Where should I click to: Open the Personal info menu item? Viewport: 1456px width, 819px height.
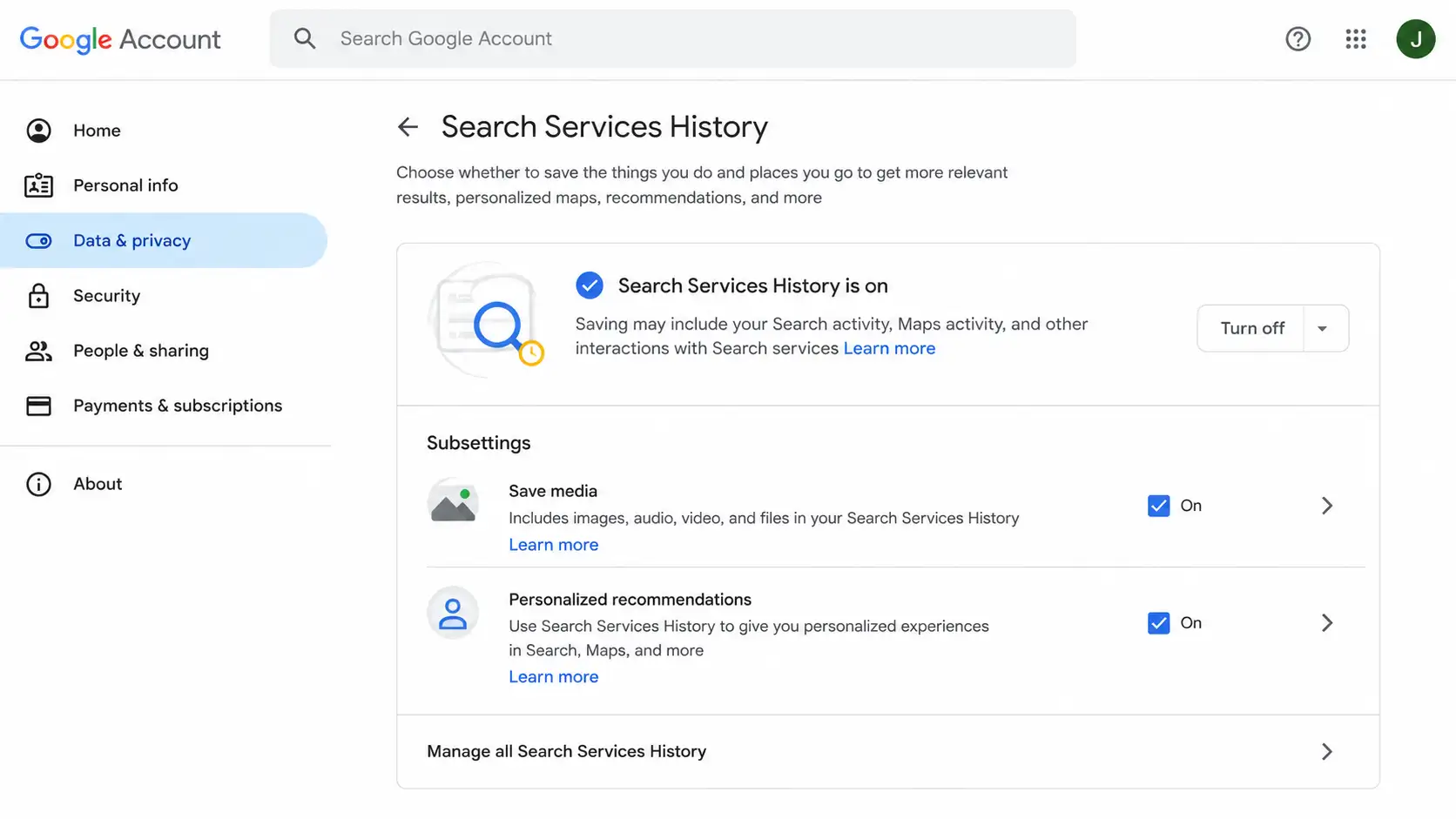164,185
